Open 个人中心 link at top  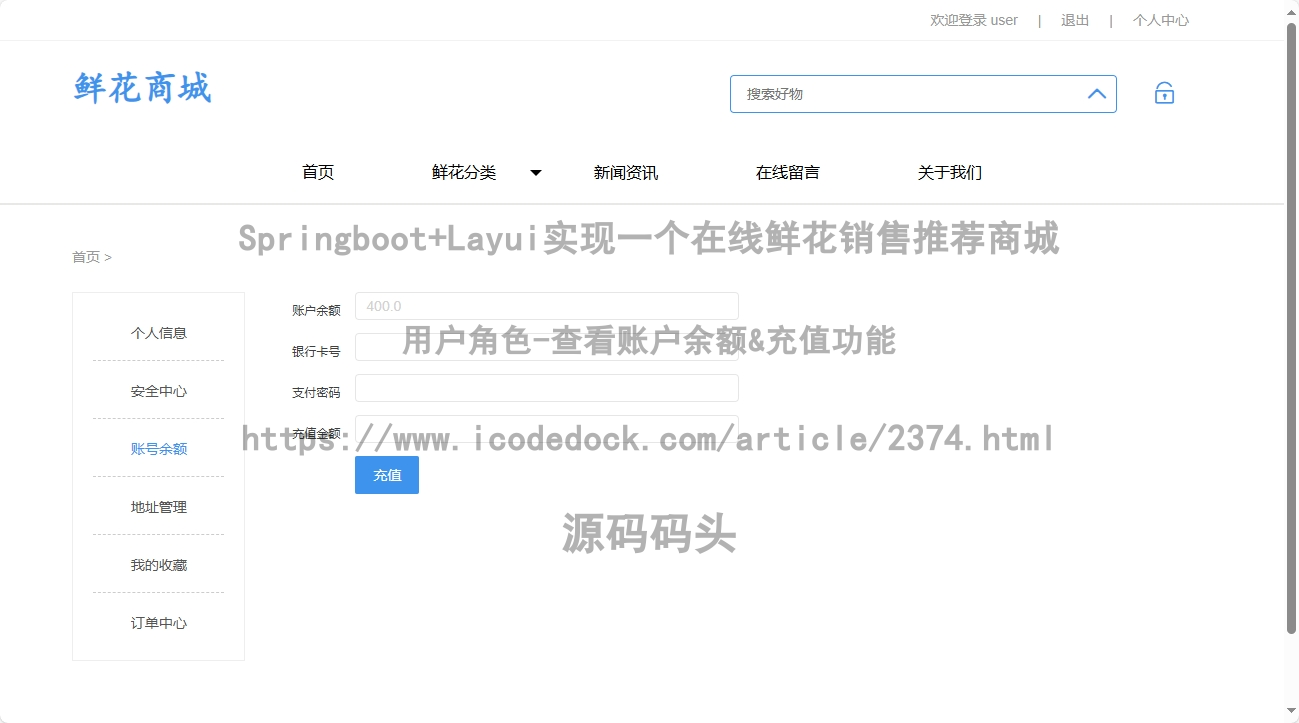point(1161,20)
